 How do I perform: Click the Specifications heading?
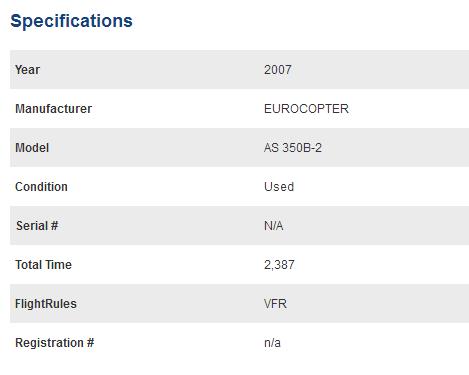tap(71, 21)
